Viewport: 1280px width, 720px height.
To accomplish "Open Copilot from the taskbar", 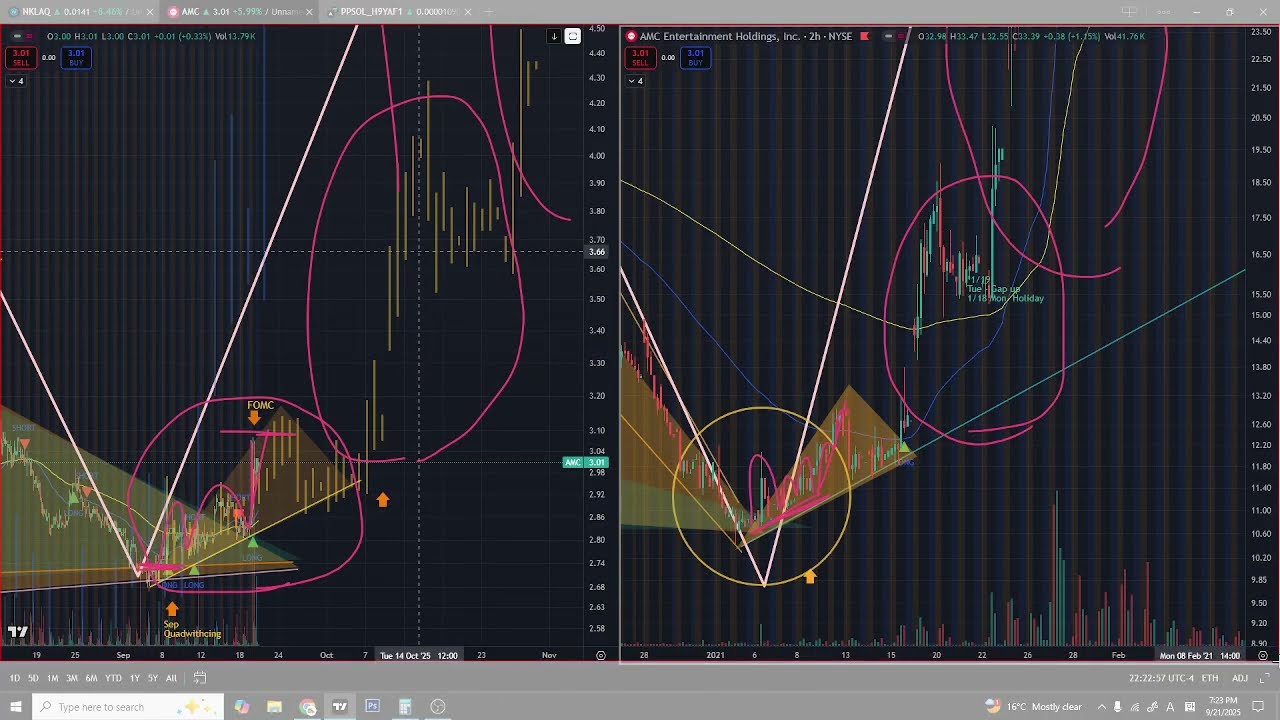I will click(242, 707).
